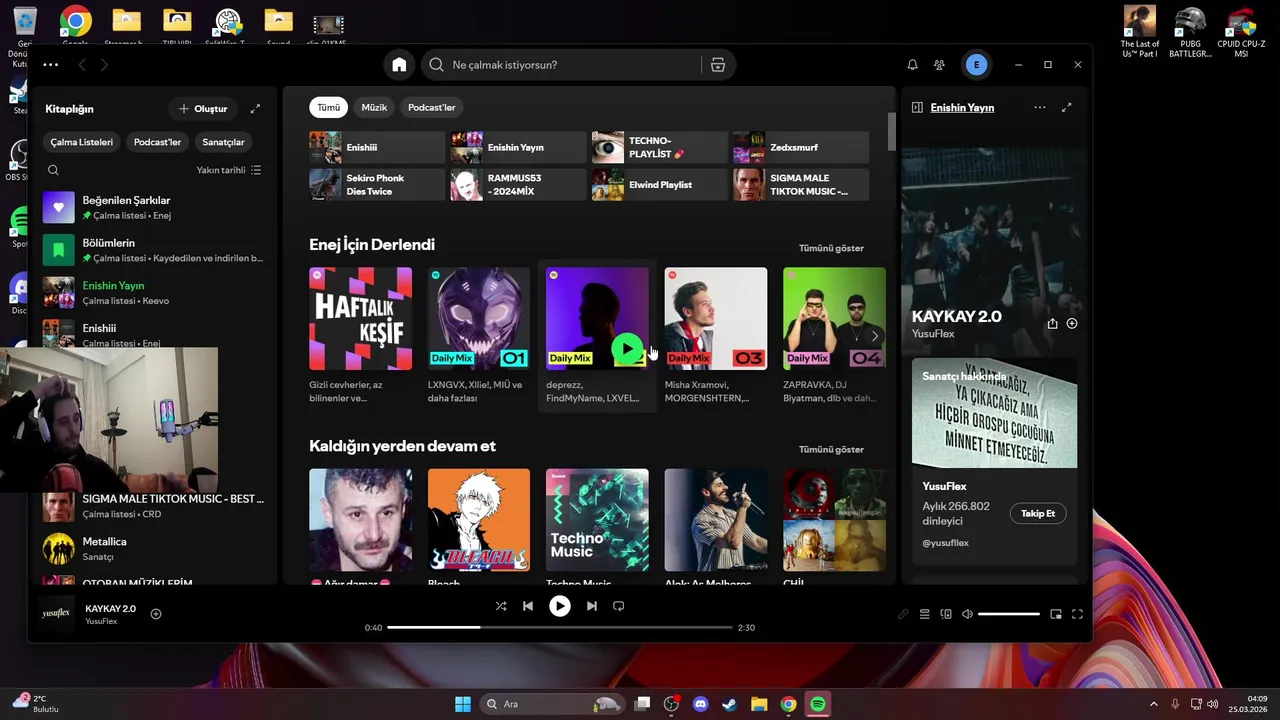Go forward with the right arrow
This screenshot has height=720, width=1280.
click(104, 65)
